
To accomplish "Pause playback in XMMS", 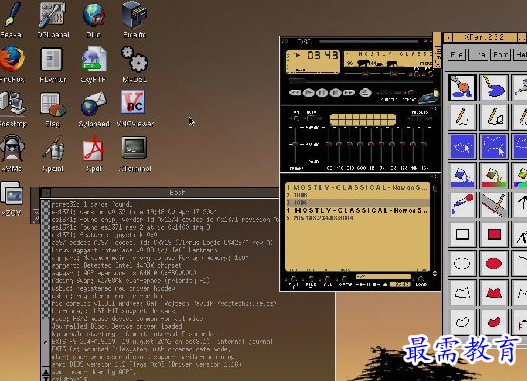I will tap(322, 92).
